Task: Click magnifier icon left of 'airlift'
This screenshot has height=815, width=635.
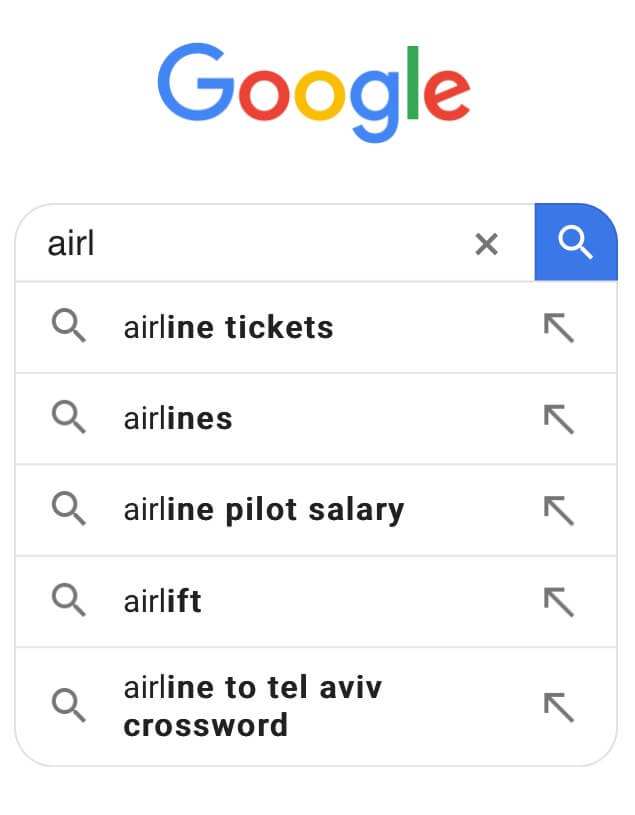Action: (x=69, y=600)
